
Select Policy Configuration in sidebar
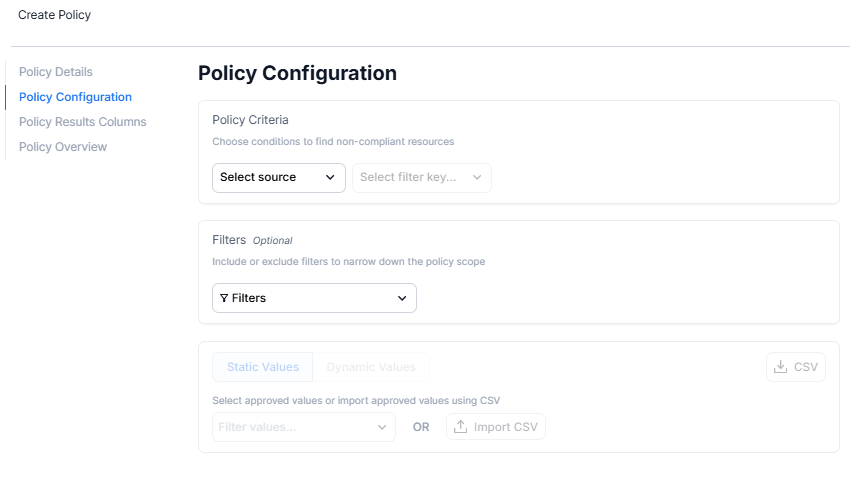click(75, 97)
